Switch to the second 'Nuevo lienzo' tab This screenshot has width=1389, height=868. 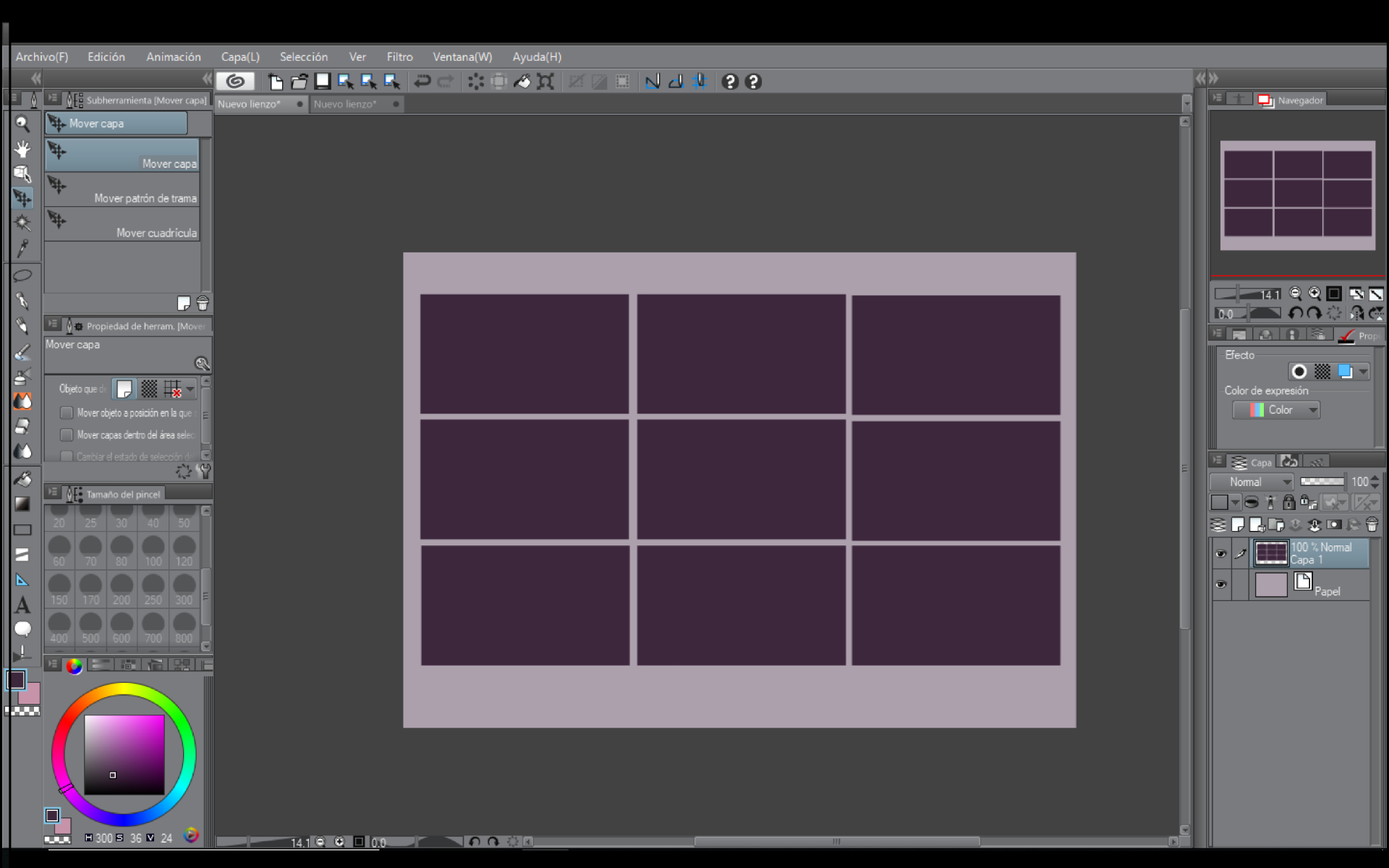(357, 104)
